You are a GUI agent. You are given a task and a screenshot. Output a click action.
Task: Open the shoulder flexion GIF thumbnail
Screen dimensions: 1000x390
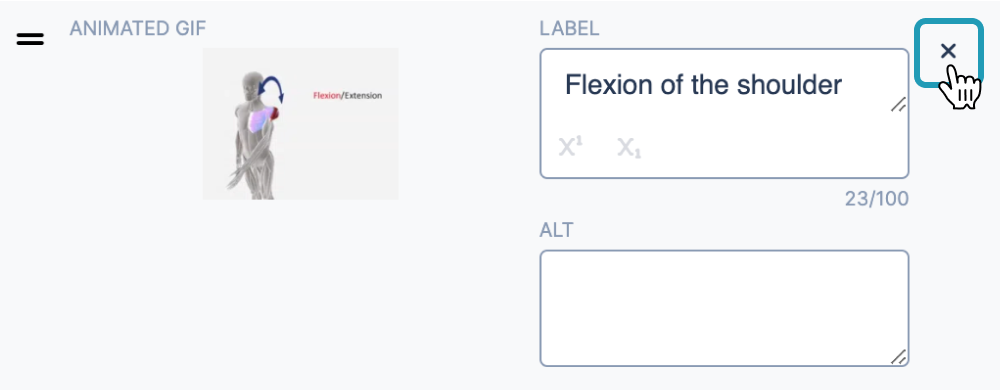pos(300,124)
